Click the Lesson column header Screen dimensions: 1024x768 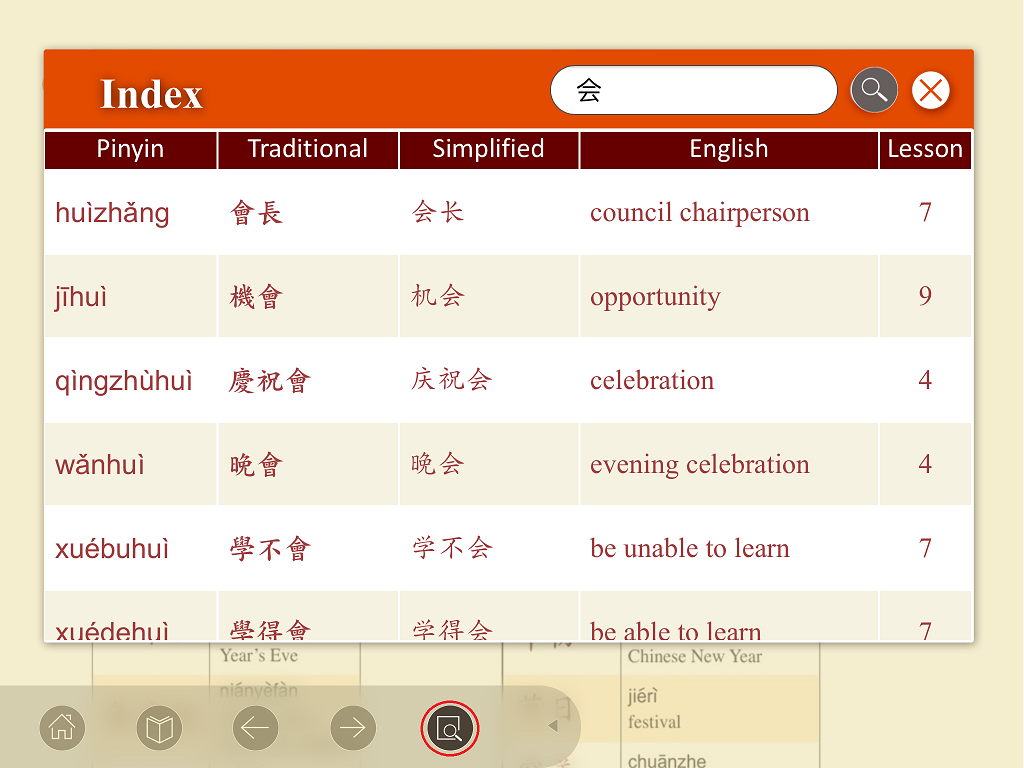pyautogui.click(x=925, y=149)
